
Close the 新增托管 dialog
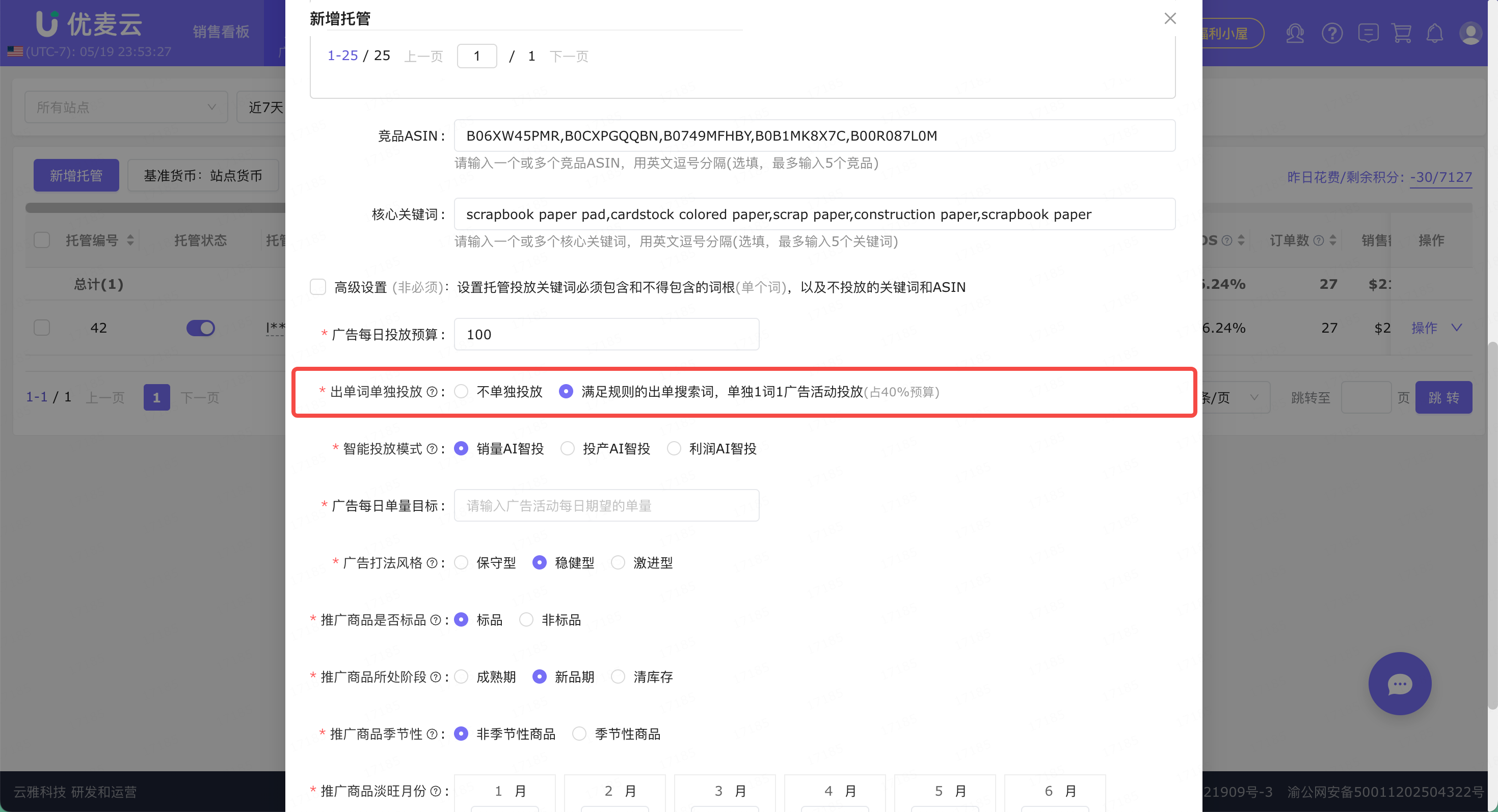click(1170, 19)
